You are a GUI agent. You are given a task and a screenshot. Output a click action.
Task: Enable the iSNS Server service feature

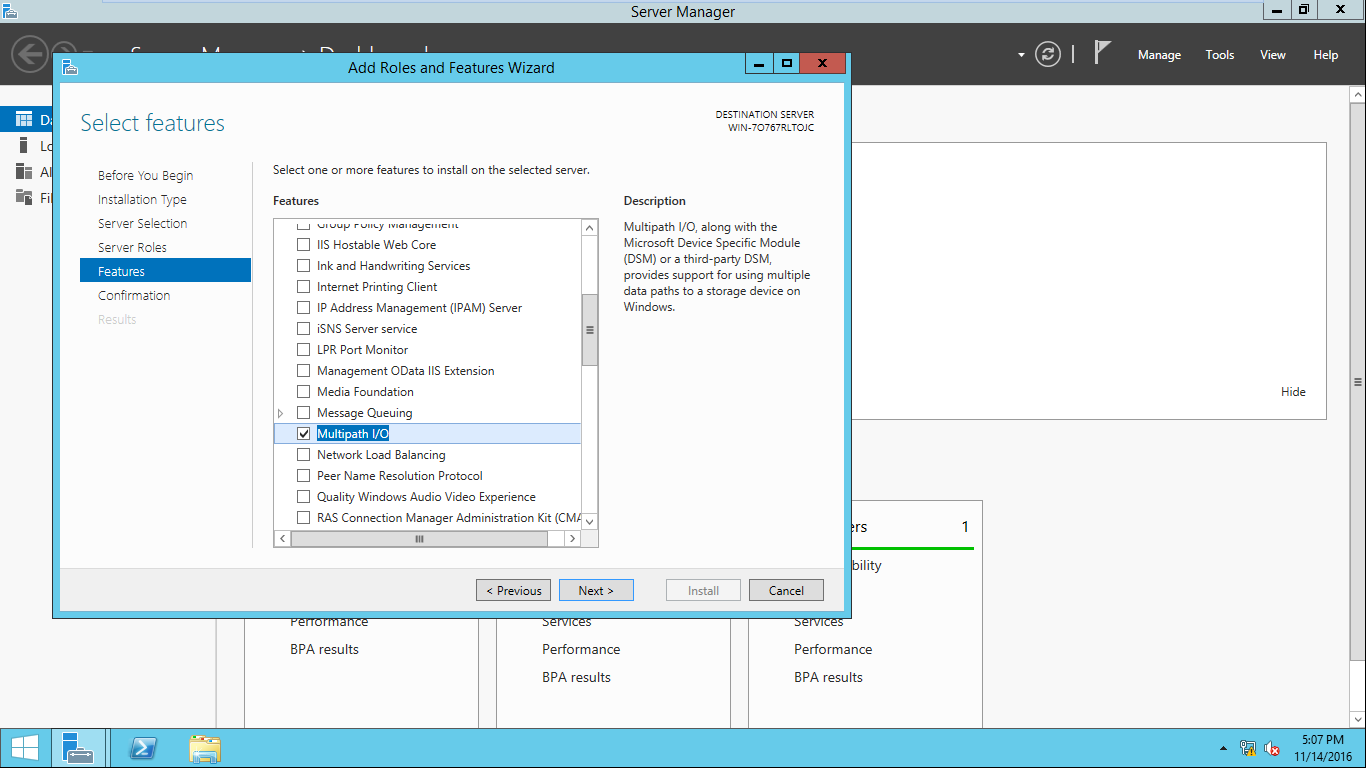coord(303,328)
